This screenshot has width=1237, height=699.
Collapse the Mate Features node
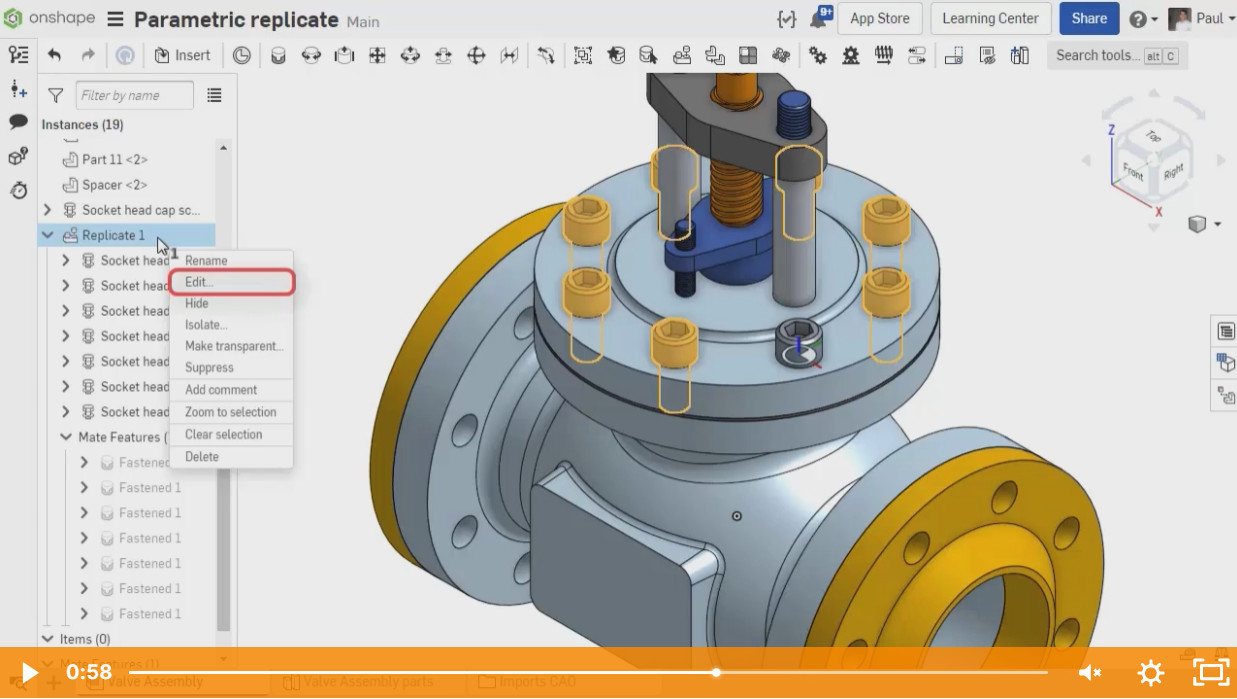66,437
